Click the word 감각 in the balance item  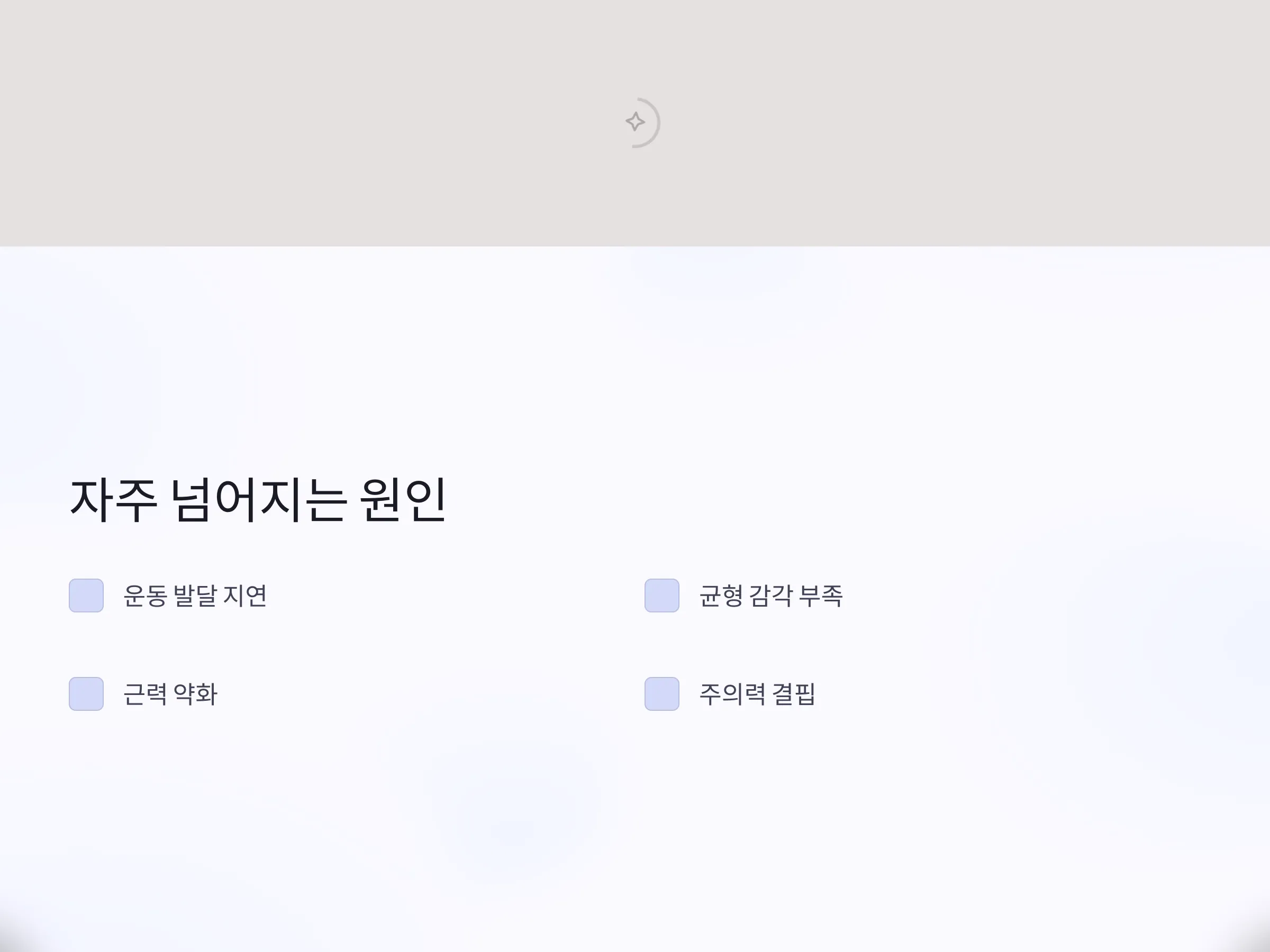click(x=771, y=596)
